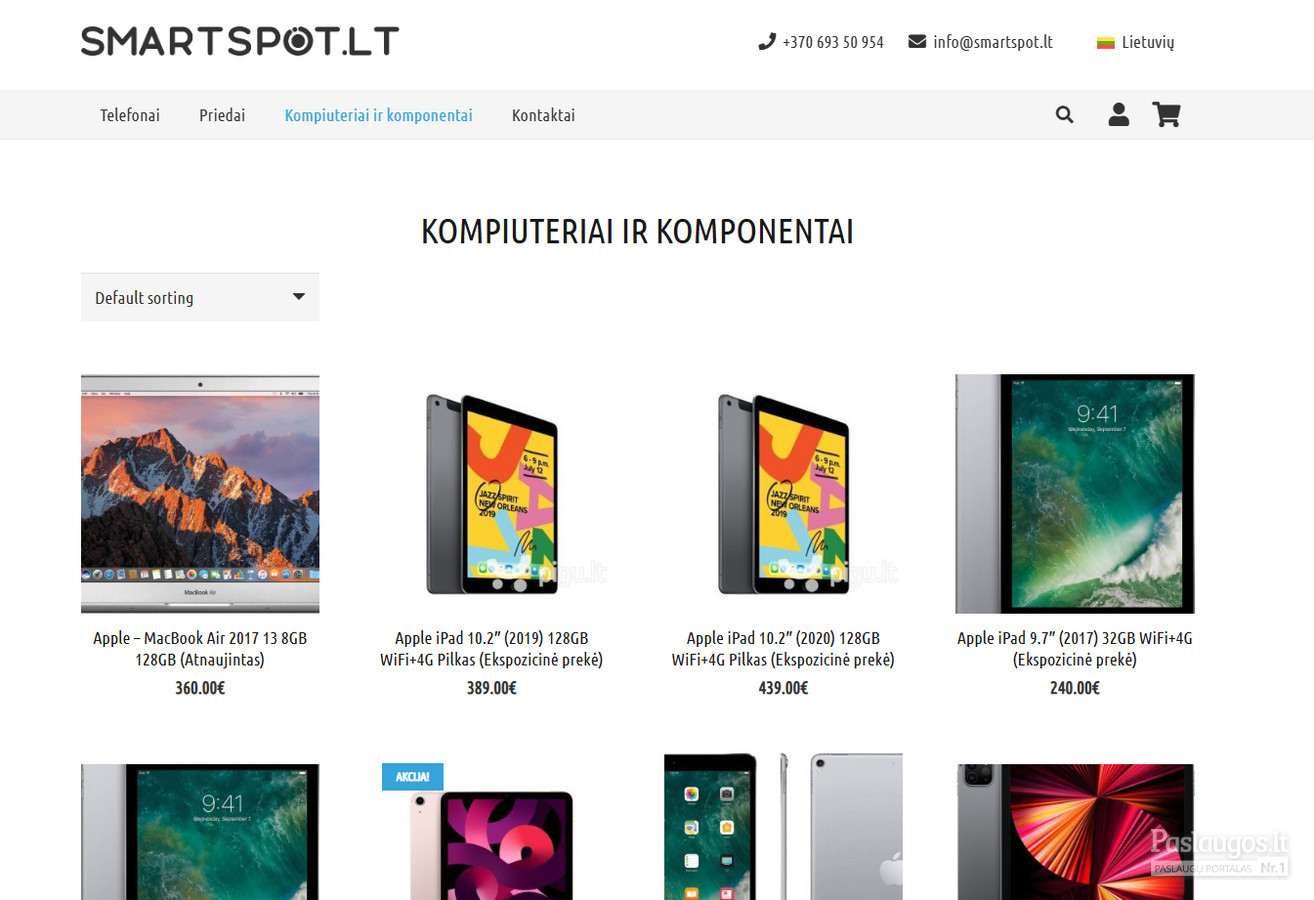1314x900 pixels.
Task: Click the AKCIJA! sale badge
Action: pyautogui.click(x=412, y=777)
